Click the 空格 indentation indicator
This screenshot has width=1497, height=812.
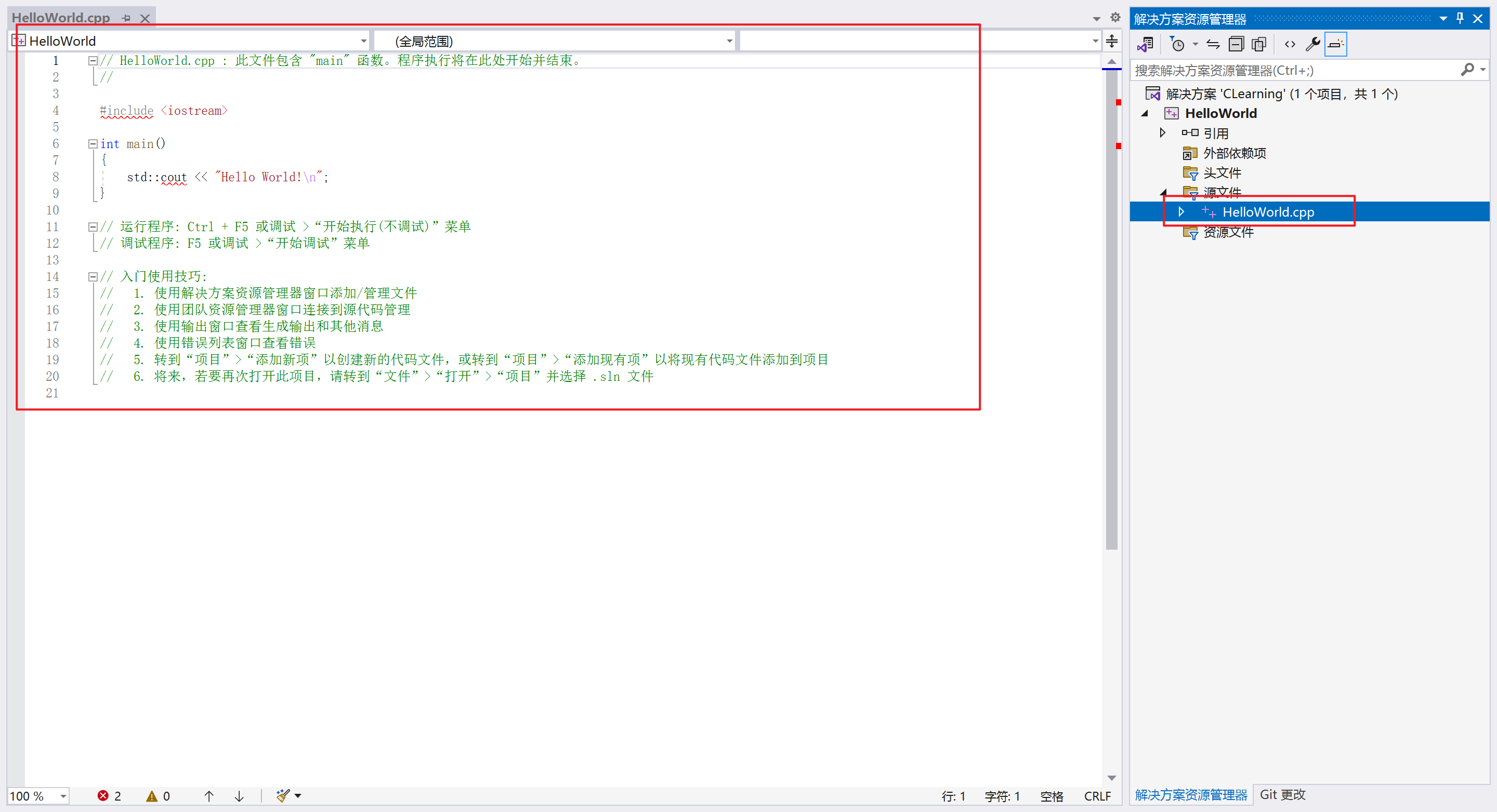click(x=1051, y=796)
